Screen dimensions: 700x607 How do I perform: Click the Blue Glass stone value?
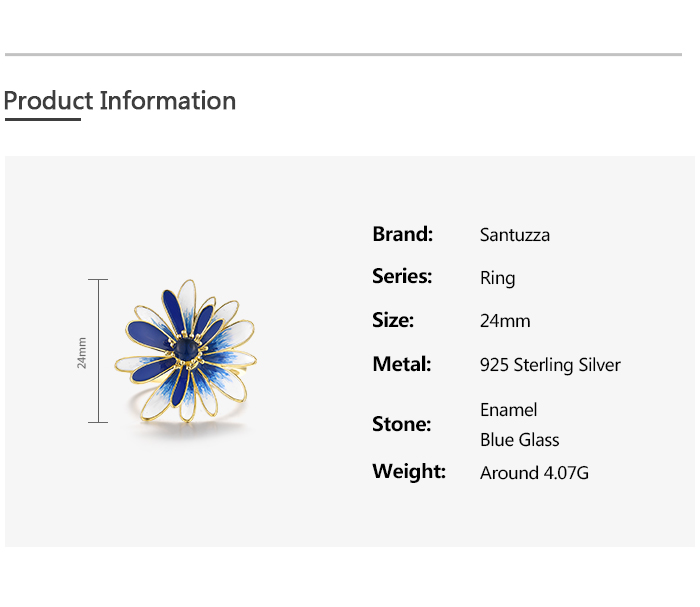[519, 440]
